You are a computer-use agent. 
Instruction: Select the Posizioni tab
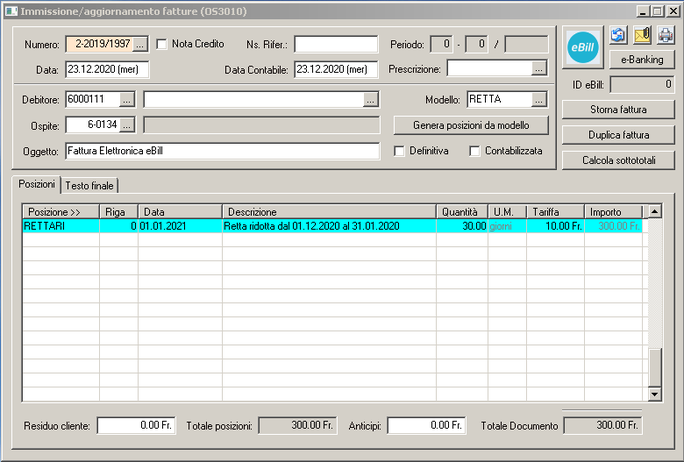pos(37,185)
